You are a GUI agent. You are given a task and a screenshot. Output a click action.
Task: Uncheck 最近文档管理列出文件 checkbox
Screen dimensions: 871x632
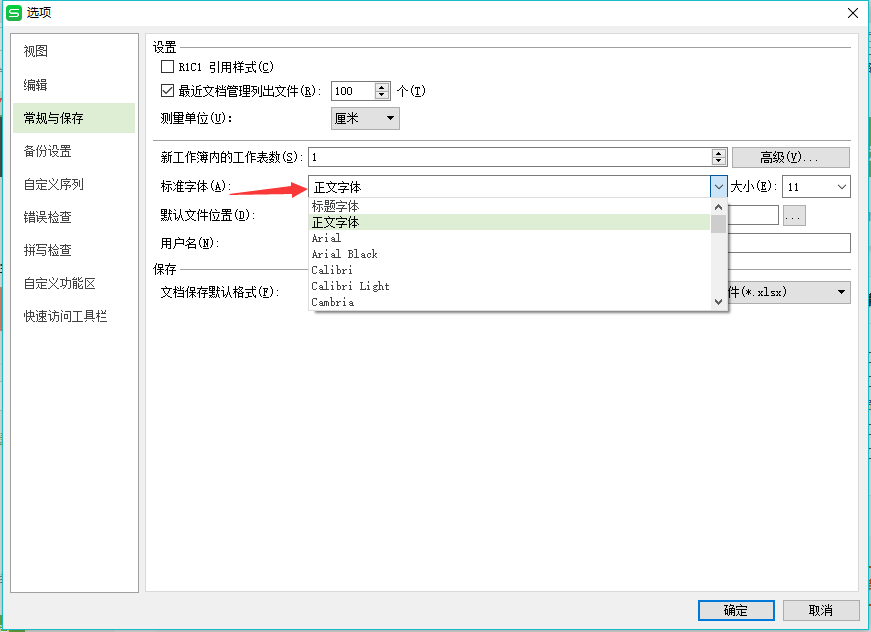(x=167, y=91)
